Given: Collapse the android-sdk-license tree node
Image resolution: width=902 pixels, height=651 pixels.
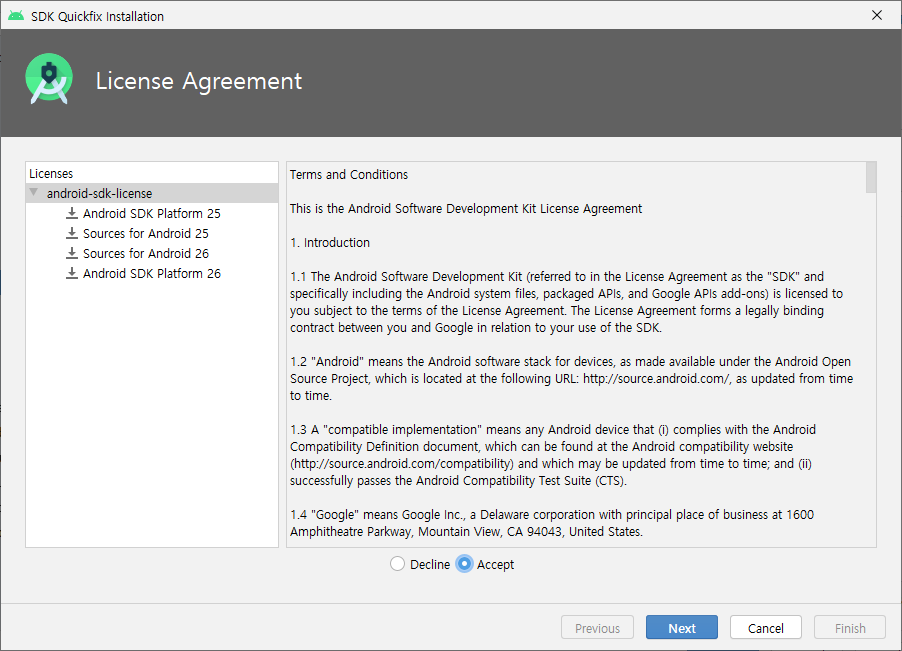Looking at the screenshot, I should (x=34, y=193).
